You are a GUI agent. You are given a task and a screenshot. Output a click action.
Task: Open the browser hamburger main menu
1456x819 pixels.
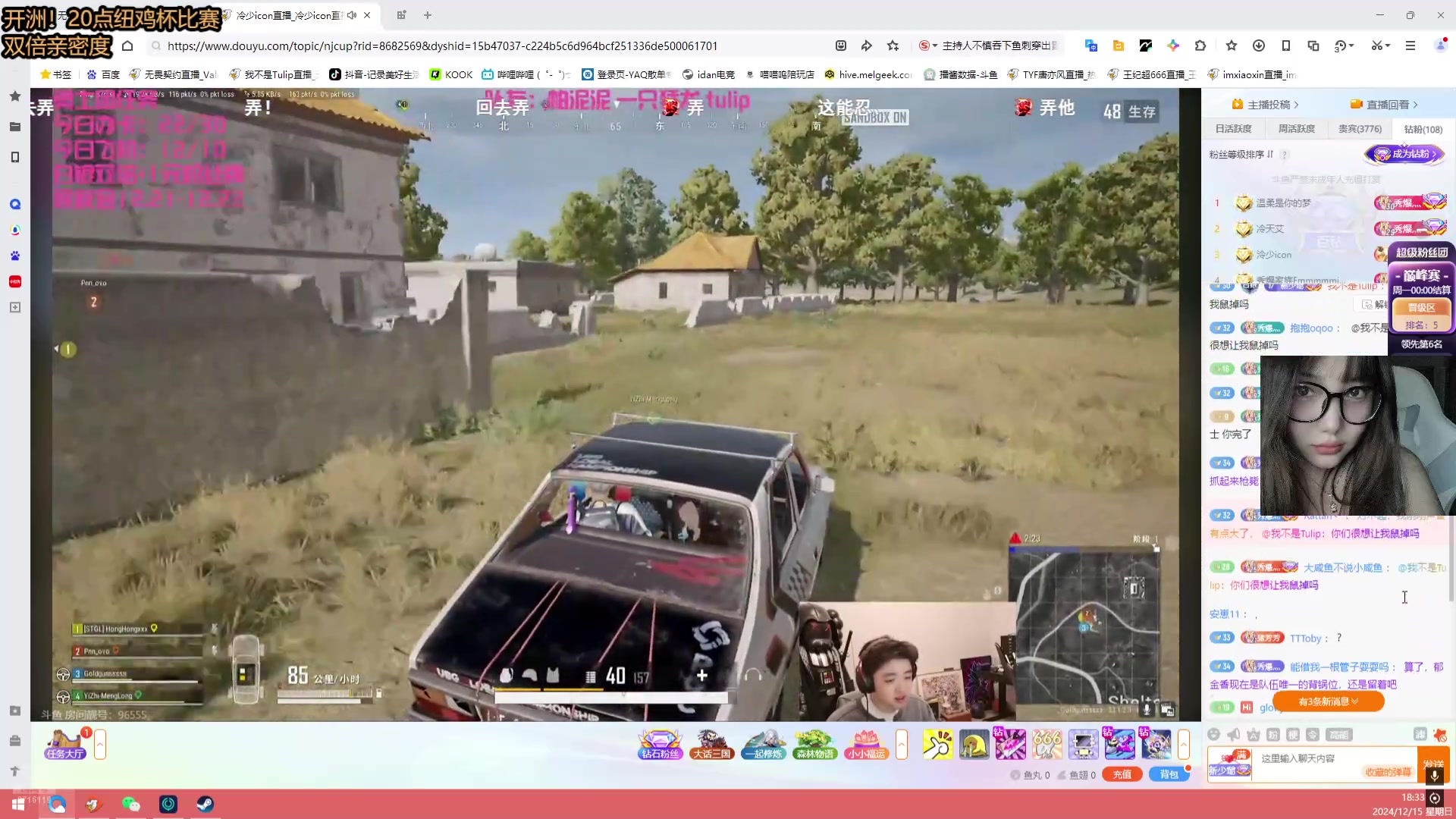pyautogui.click(x=1410, y=45)
